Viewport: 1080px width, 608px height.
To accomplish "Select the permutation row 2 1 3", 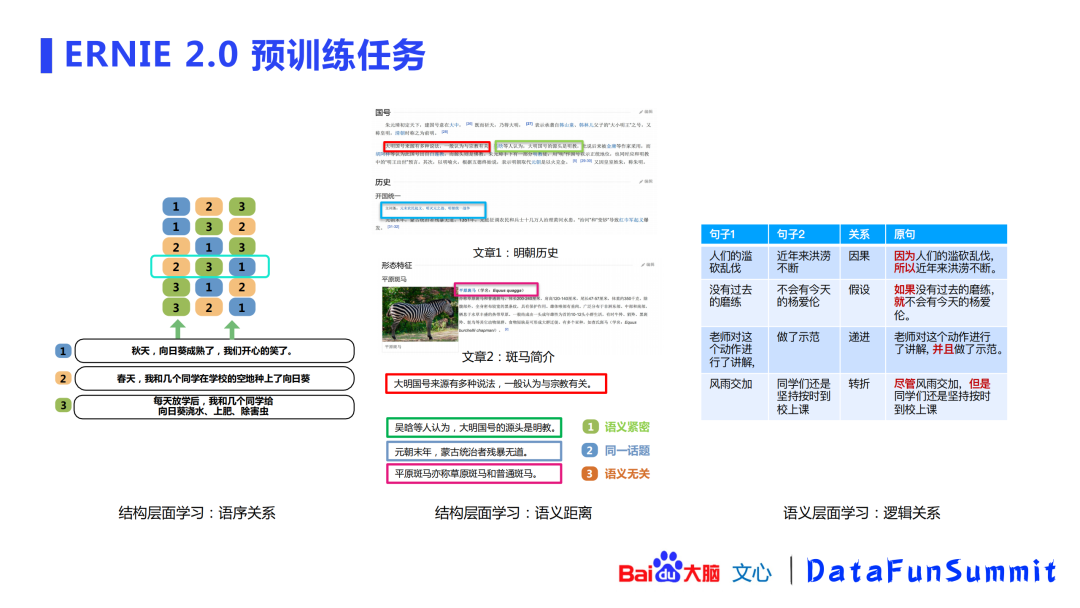I will click(x=209, y=247).
